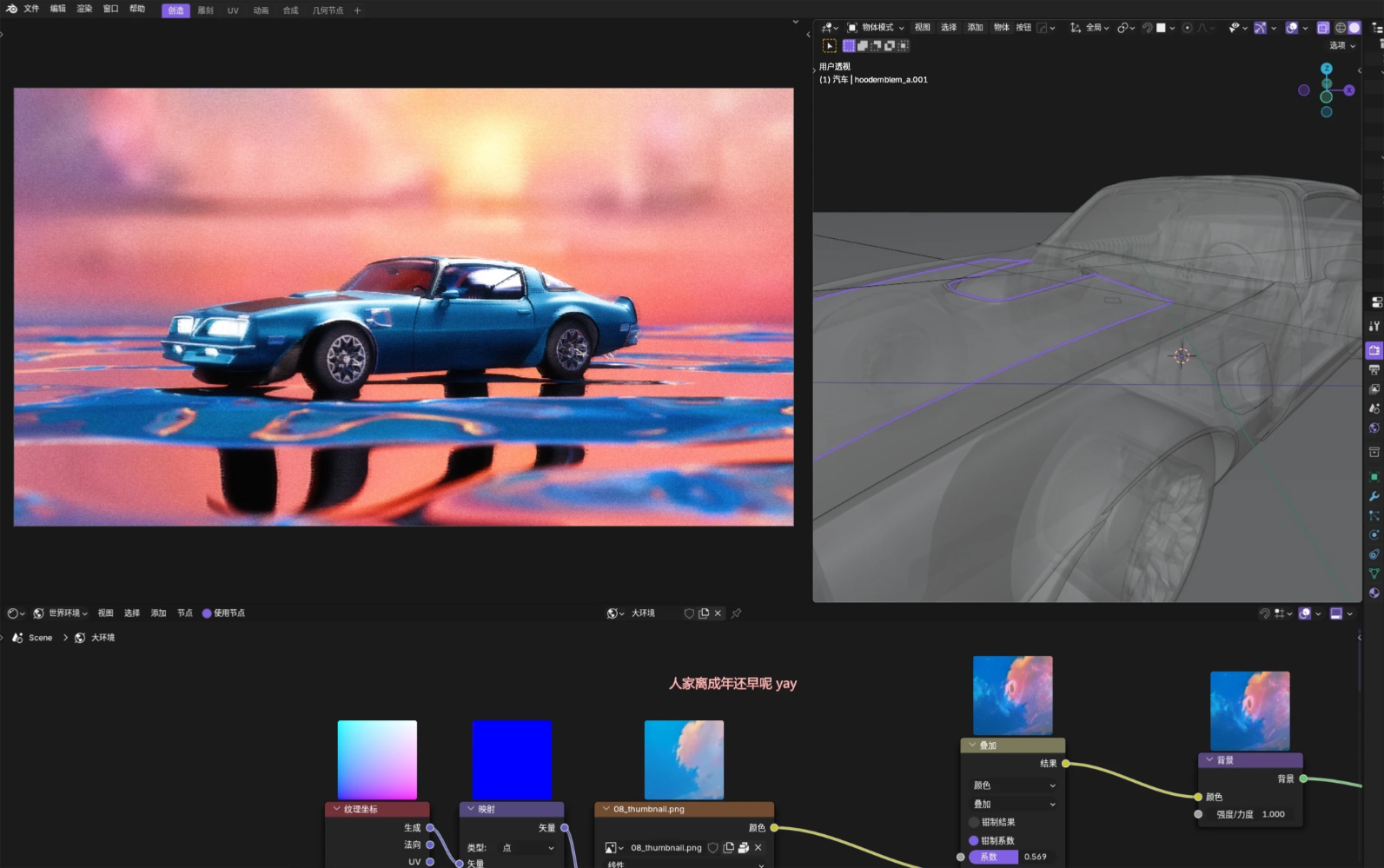The width and height of the screenshot is (1384, 868).
Task: Open the object data properties tab
Action: coord(1374,573)
